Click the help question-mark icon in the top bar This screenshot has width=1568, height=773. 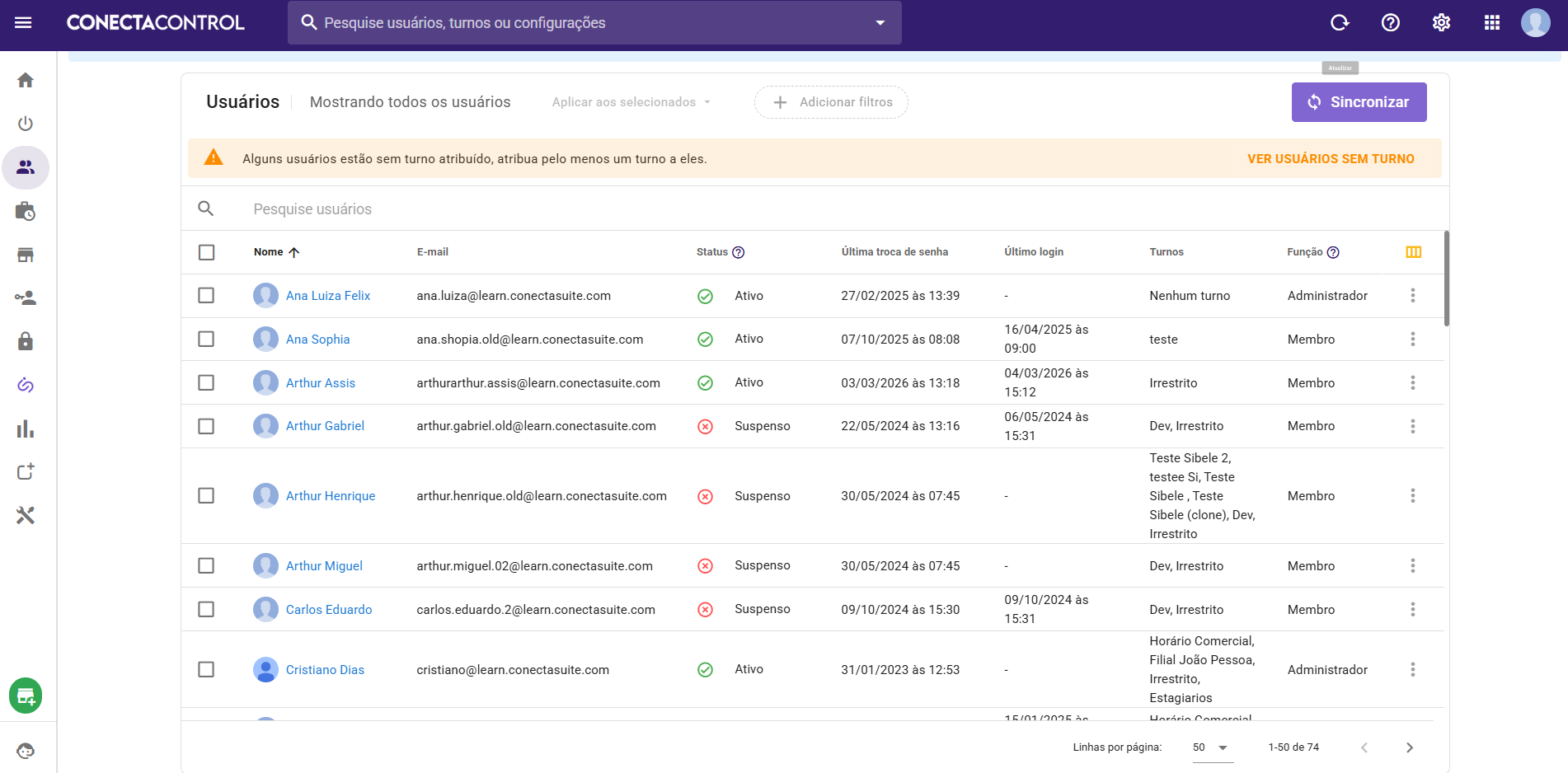(1391, 22)
